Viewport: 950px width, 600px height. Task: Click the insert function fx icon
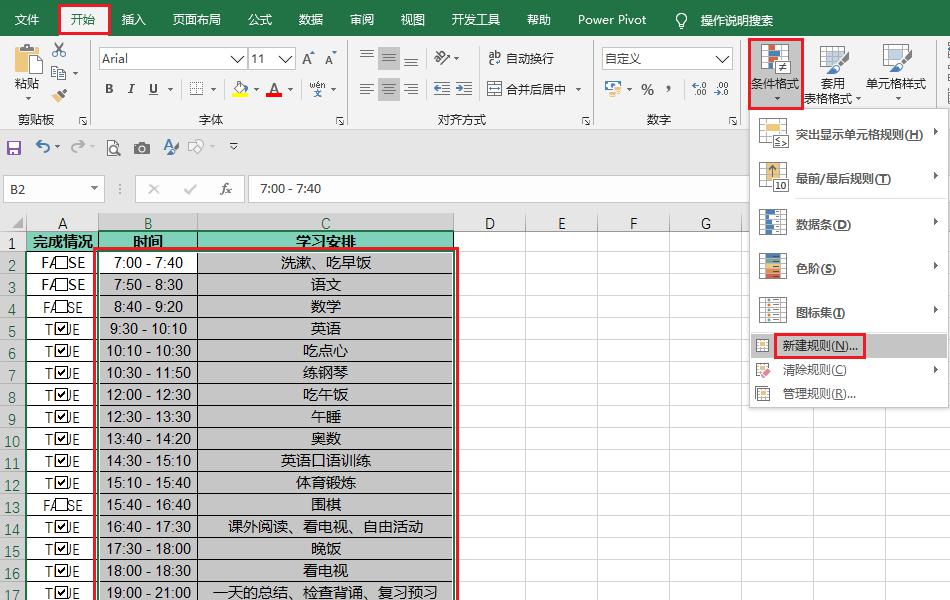pos(225,189)
